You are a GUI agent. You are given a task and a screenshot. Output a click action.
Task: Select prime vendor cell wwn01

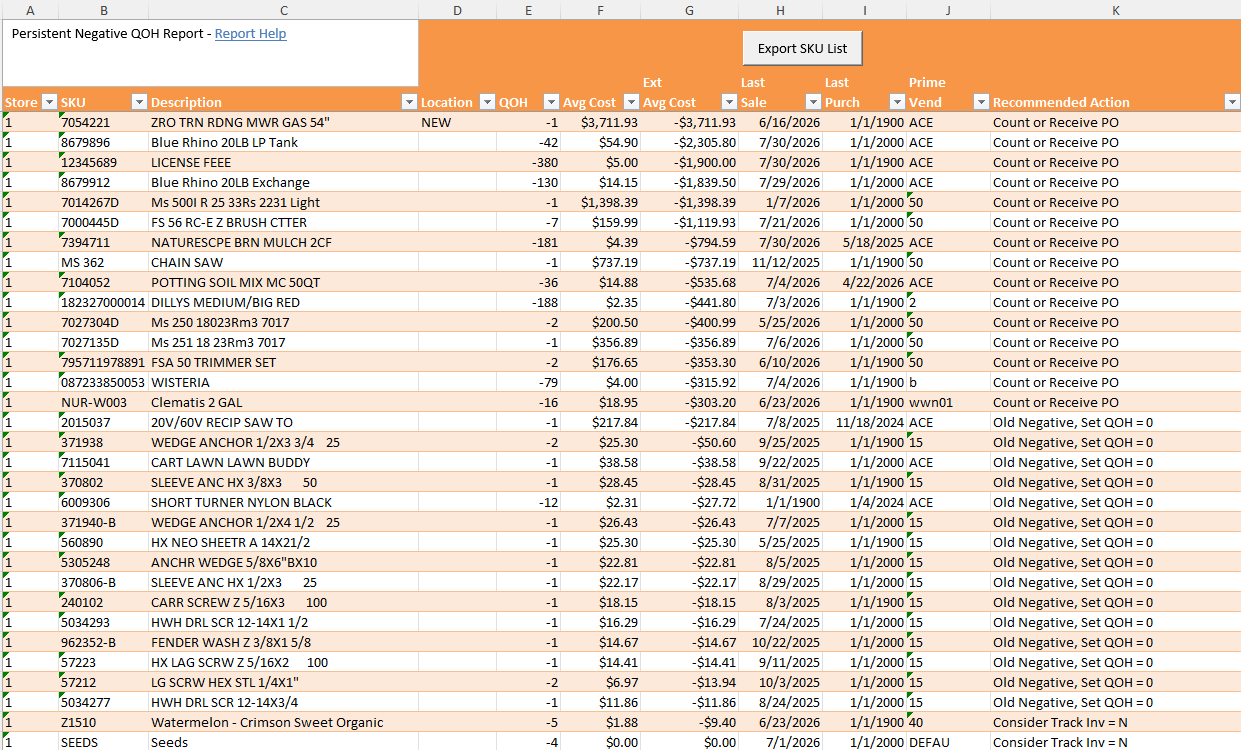[x=948, y=402]
